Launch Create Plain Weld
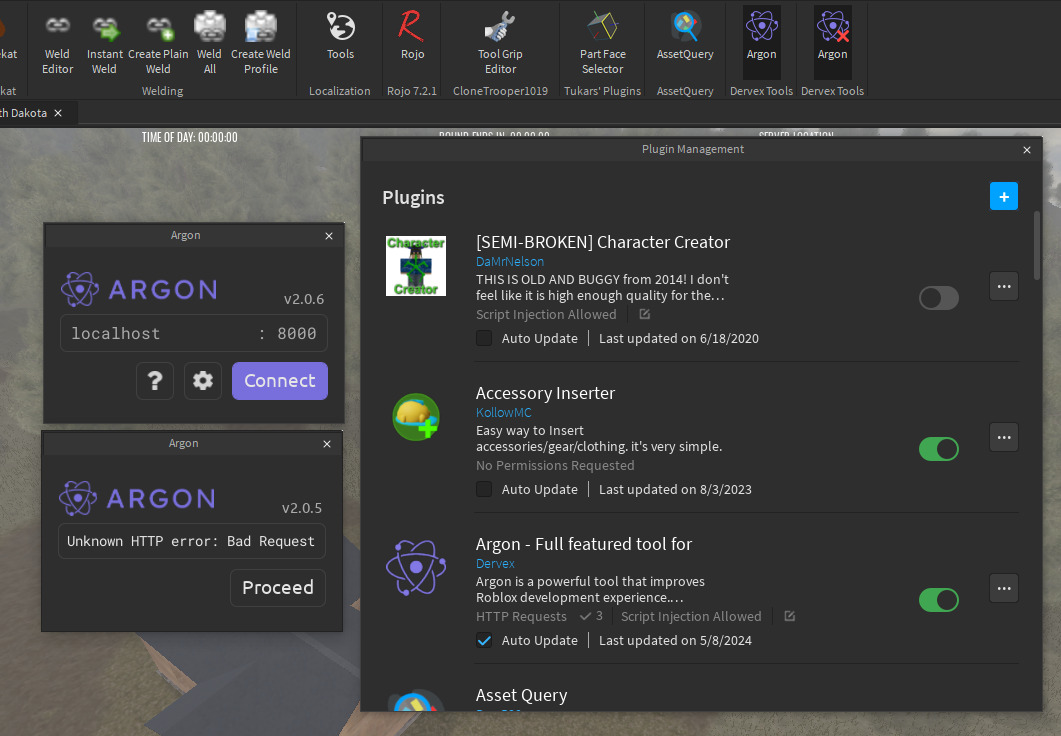 click(x=158, y=40)
